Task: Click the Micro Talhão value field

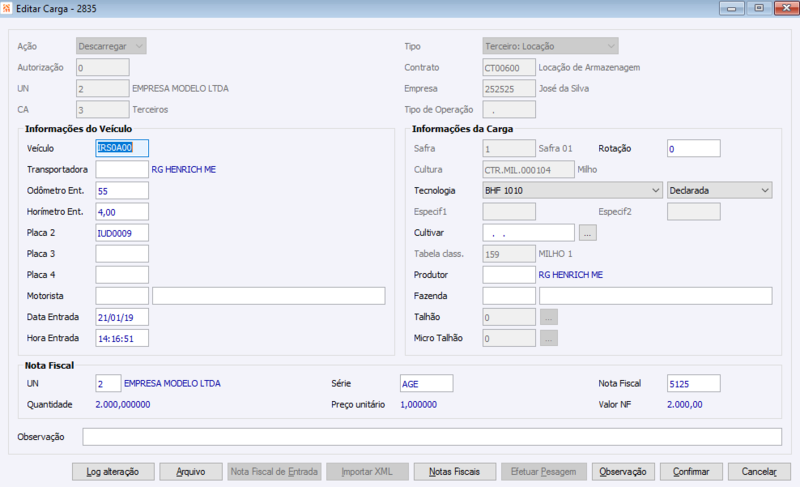Action: (x=509, y=338)
